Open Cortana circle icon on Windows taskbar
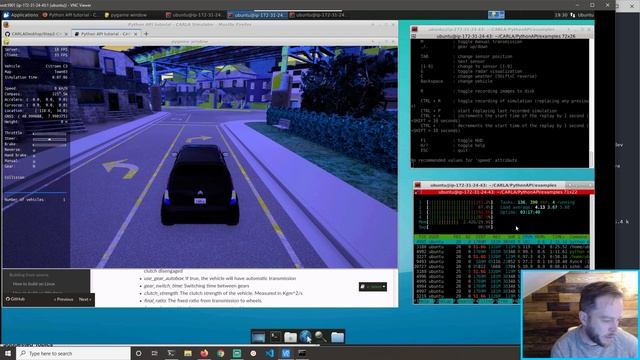Image resolution: width=640 pixels, height=360 pixels. click(138, 353)
